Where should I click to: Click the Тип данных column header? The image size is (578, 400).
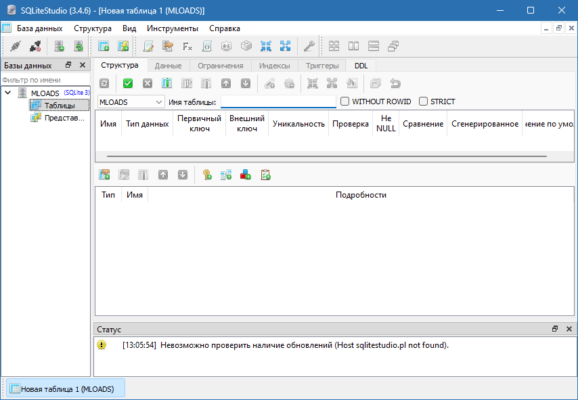(147, 124)
